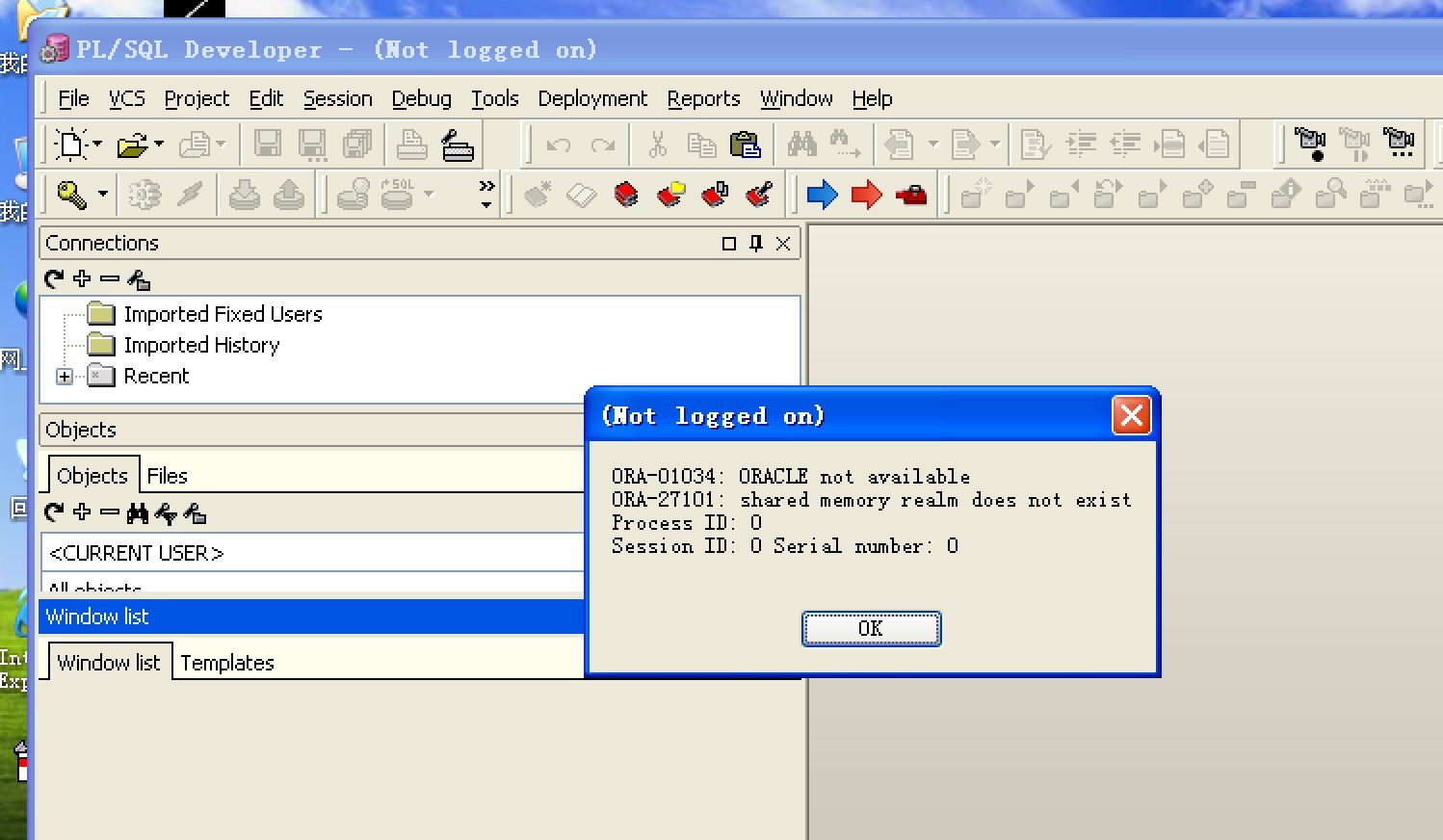Open the Session menu
This screenshot has height=840, width=1443.
[337, 98]
